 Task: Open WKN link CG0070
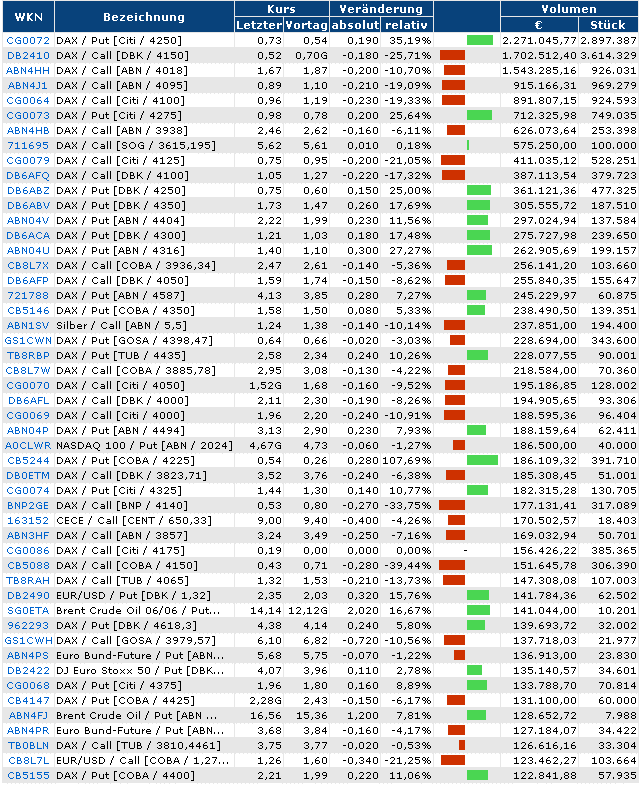point(28,386)
